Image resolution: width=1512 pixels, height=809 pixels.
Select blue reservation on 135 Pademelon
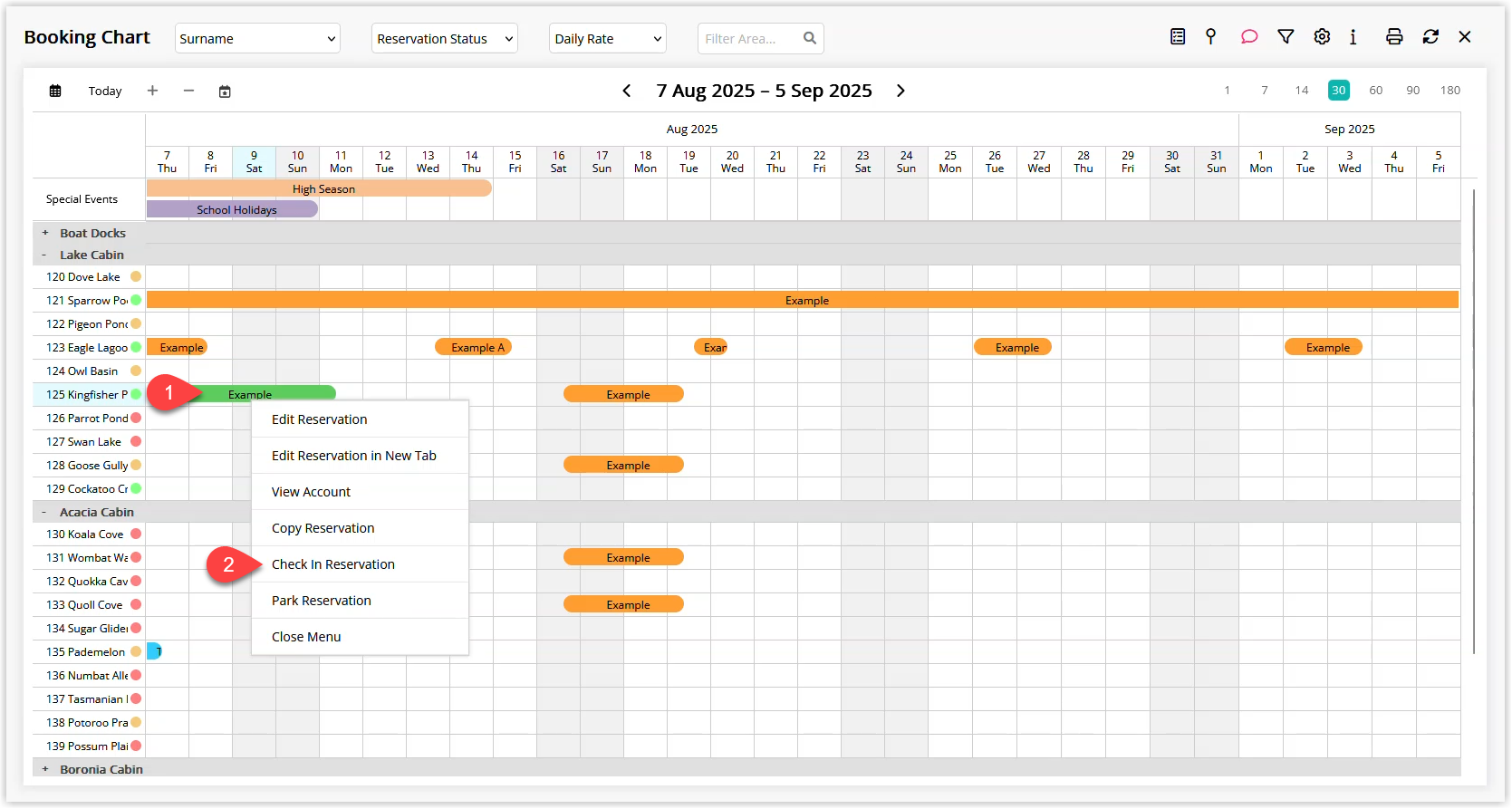click(x=154, y=651)
